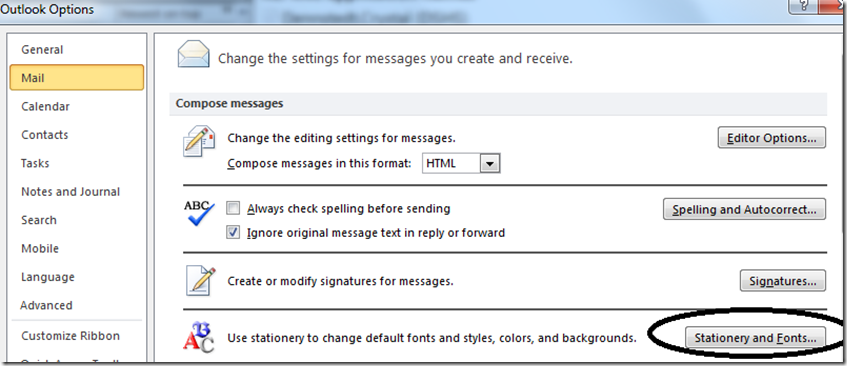Viewport: 847px width, 366px height.
Task: Click the text 'Create or modify signatures for messages.'
Action: [340, 281]
